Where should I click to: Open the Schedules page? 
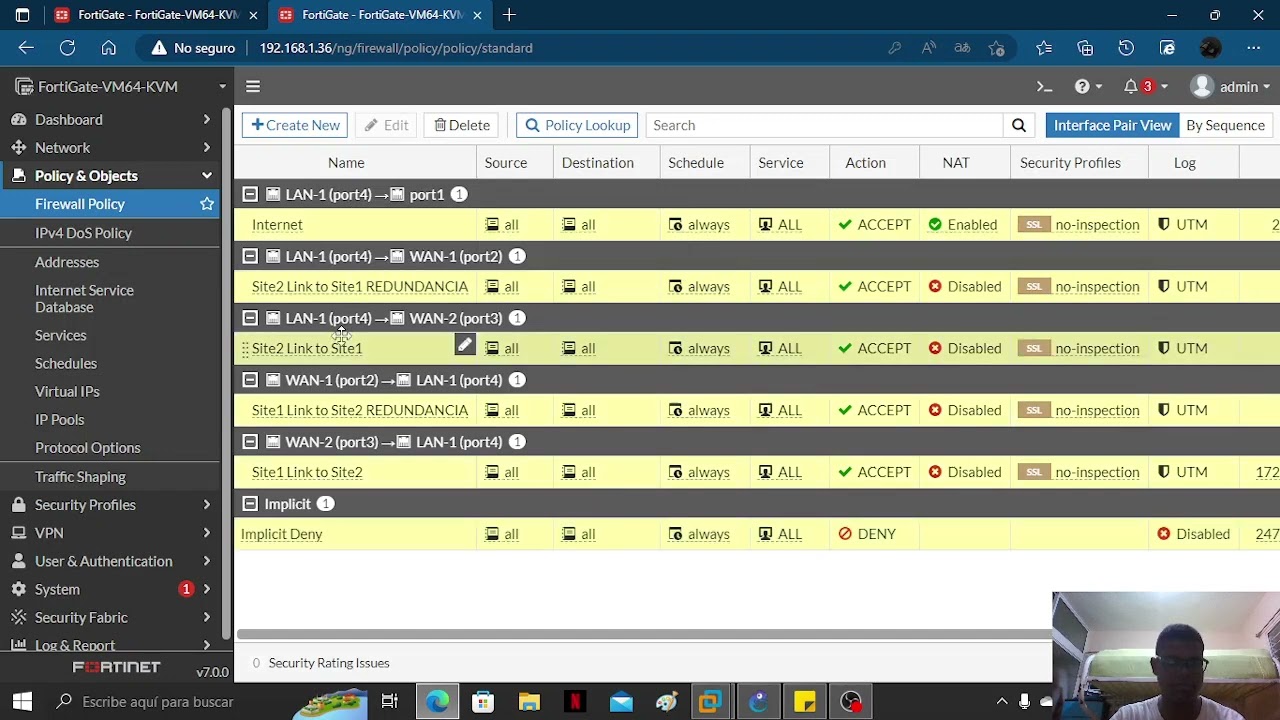66,364
